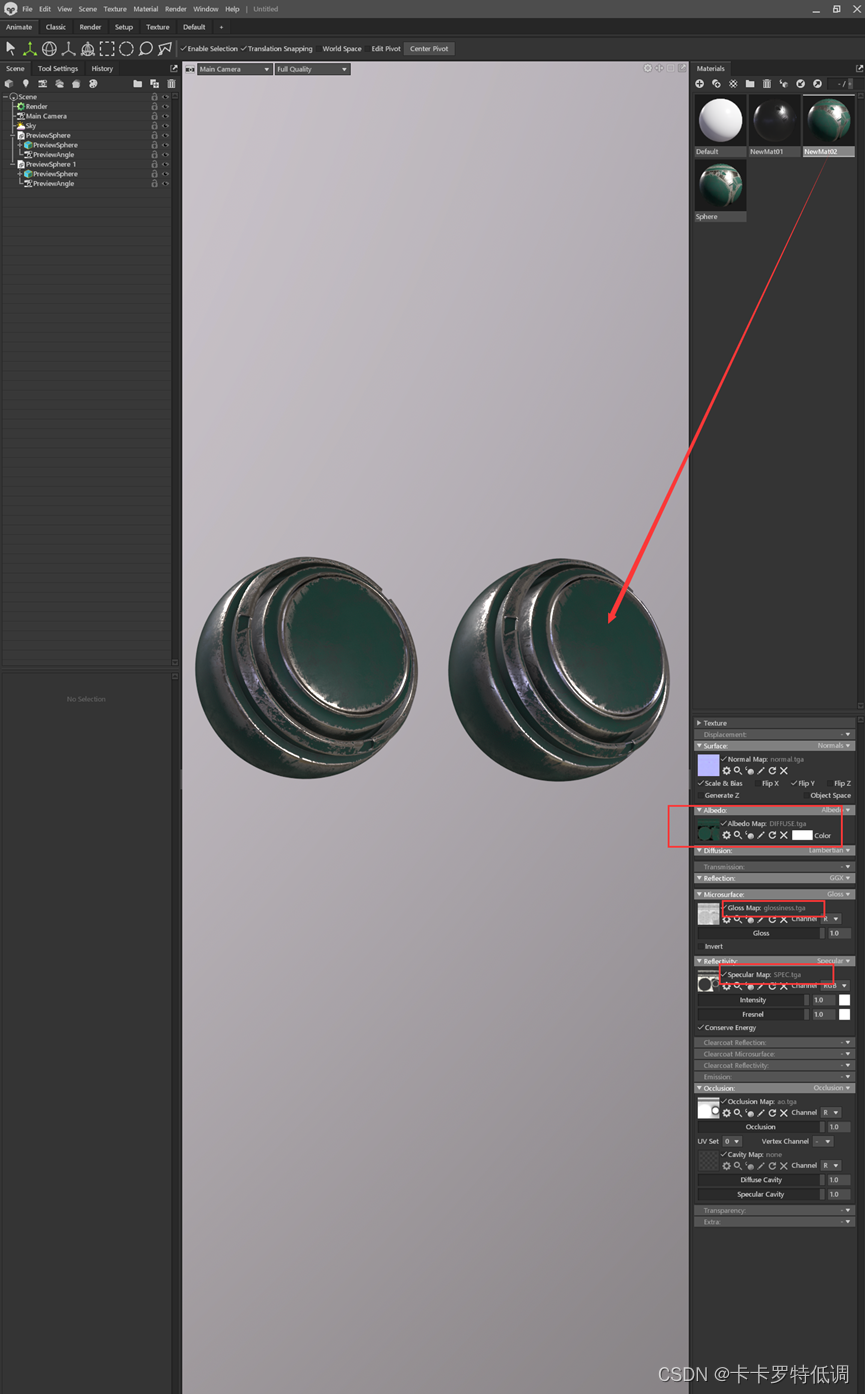
Task: Open material folder icon in Materials panel
Action: coord(750,84)
